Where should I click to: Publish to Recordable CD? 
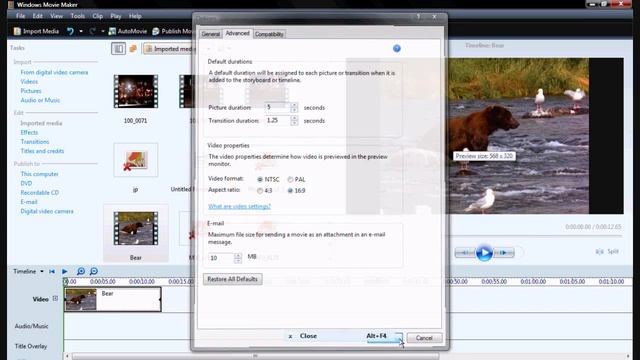40,192
